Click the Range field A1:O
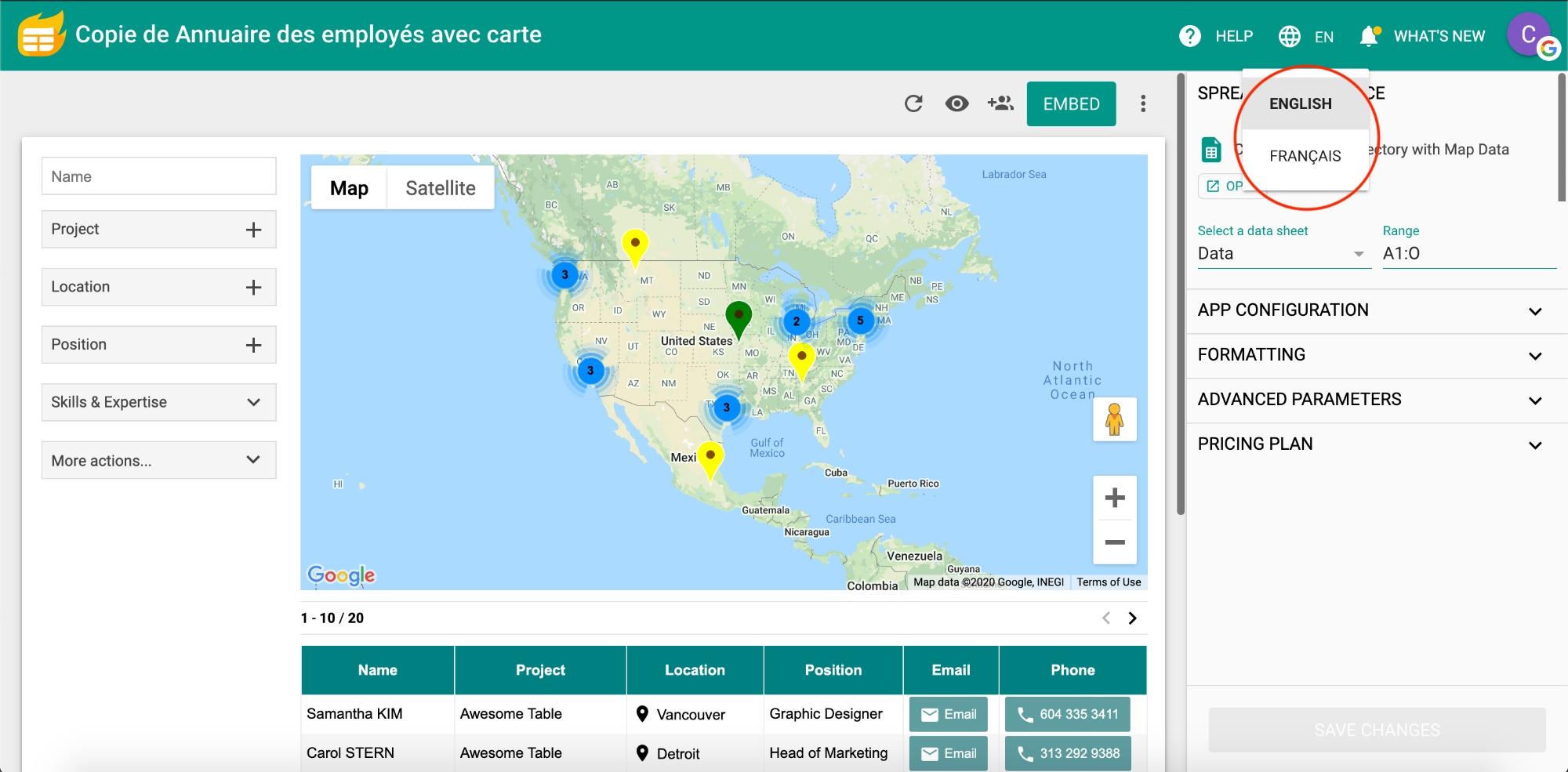1568x772 pixels. coord(1469,253)
